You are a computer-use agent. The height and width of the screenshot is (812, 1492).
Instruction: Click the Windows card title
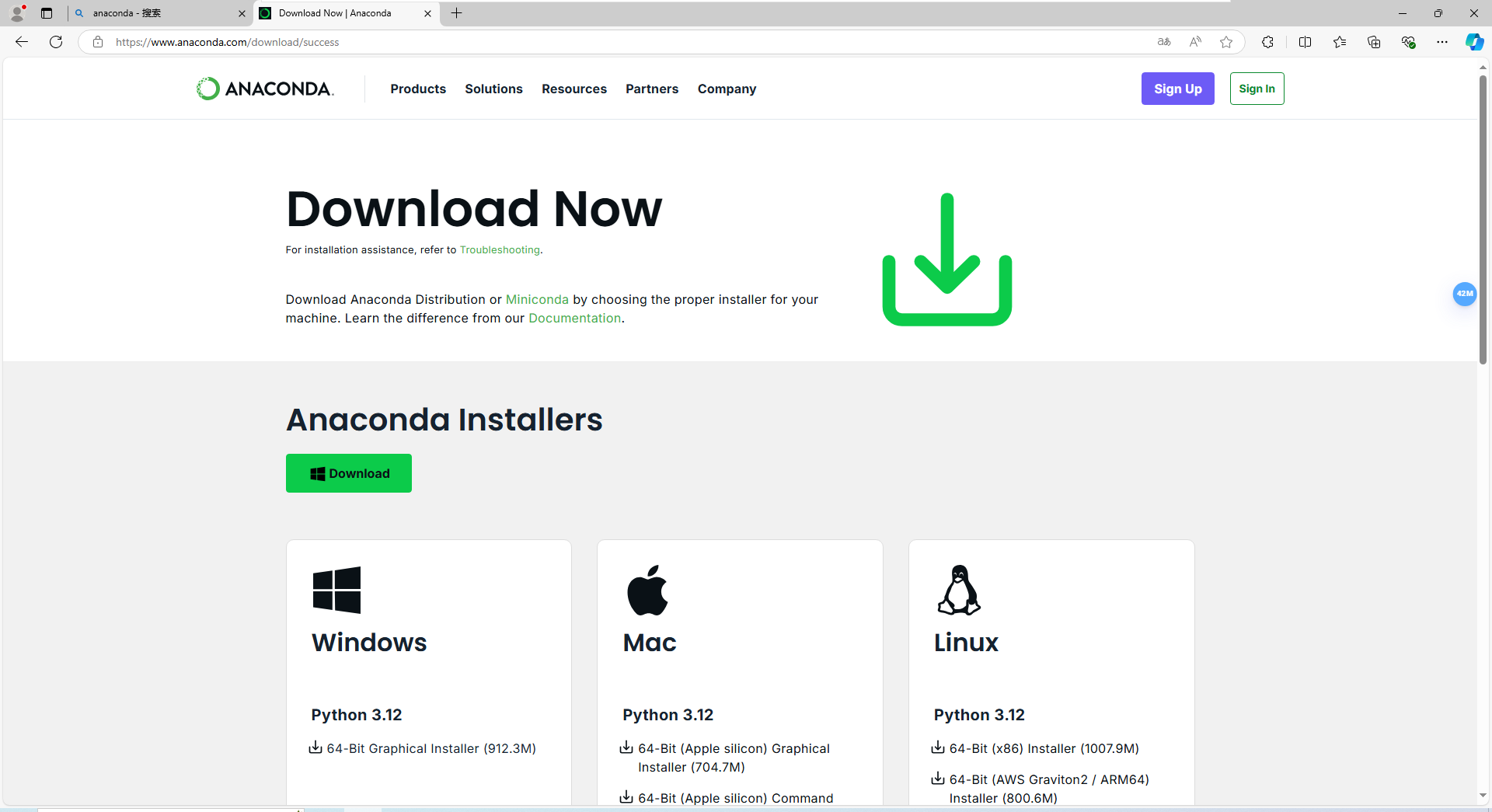(369, 643)
